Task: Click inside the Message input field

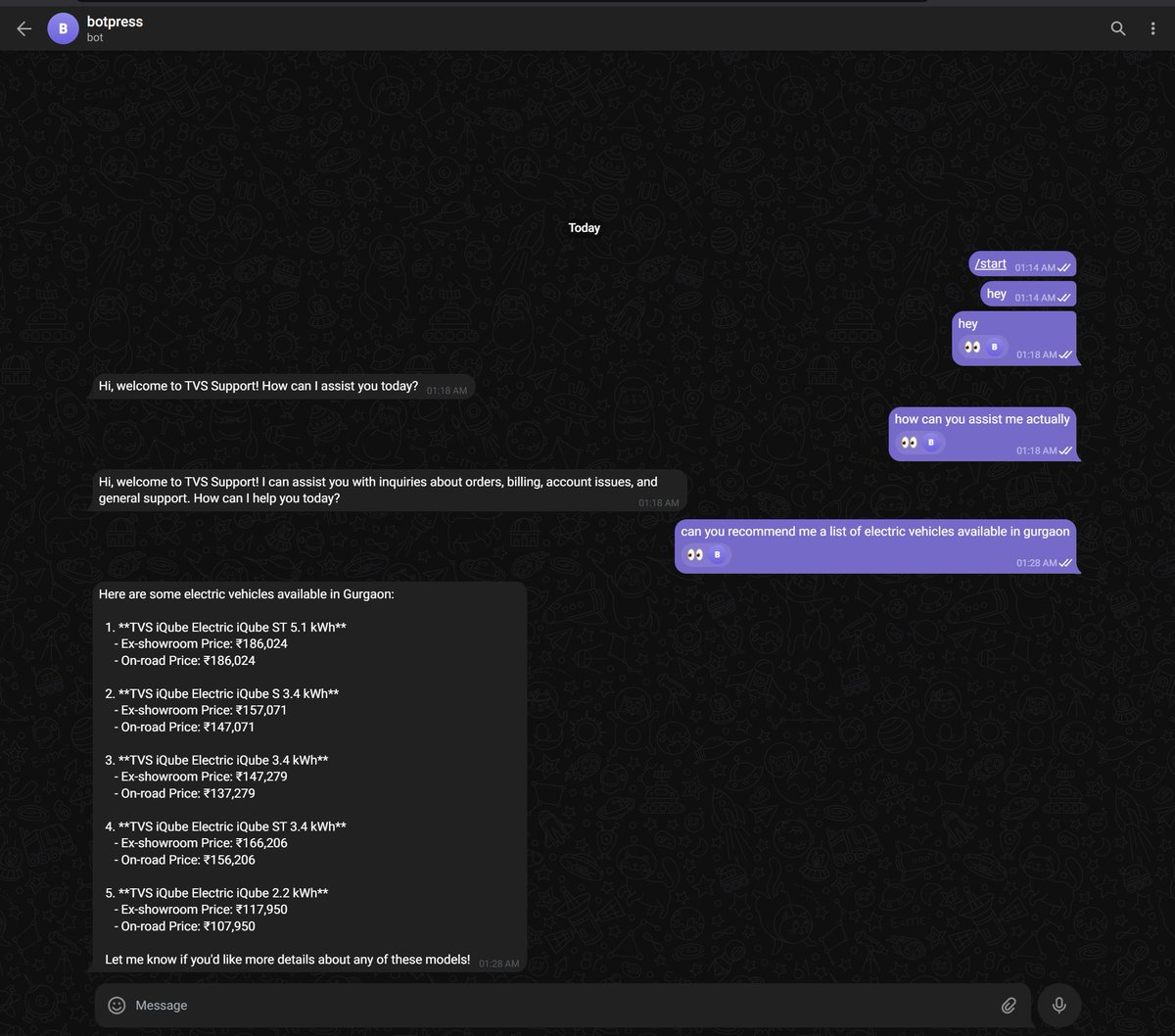Action: [392, 1005]
